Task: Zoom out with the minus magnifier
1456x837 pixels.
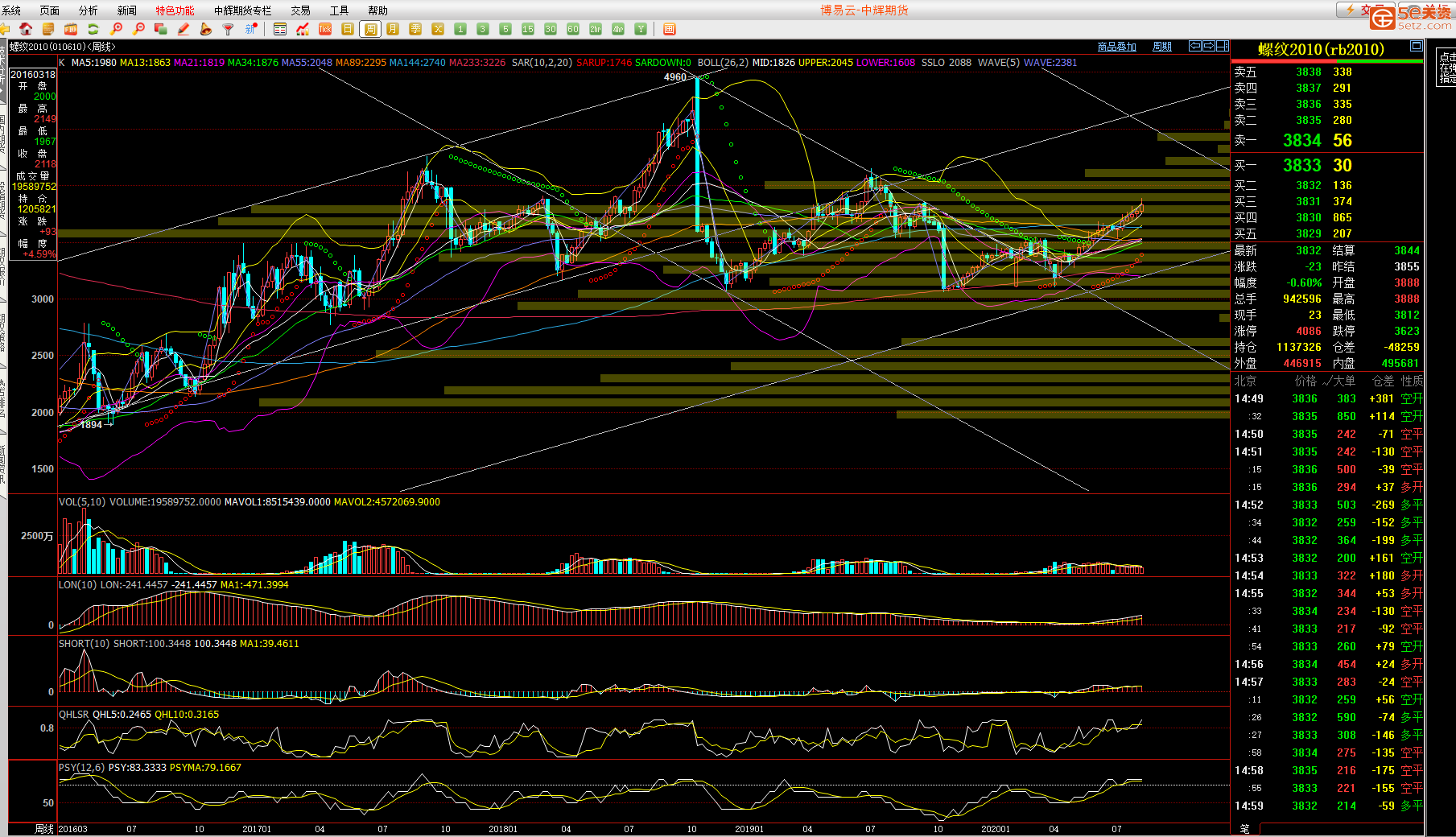Action: [139, 29]
